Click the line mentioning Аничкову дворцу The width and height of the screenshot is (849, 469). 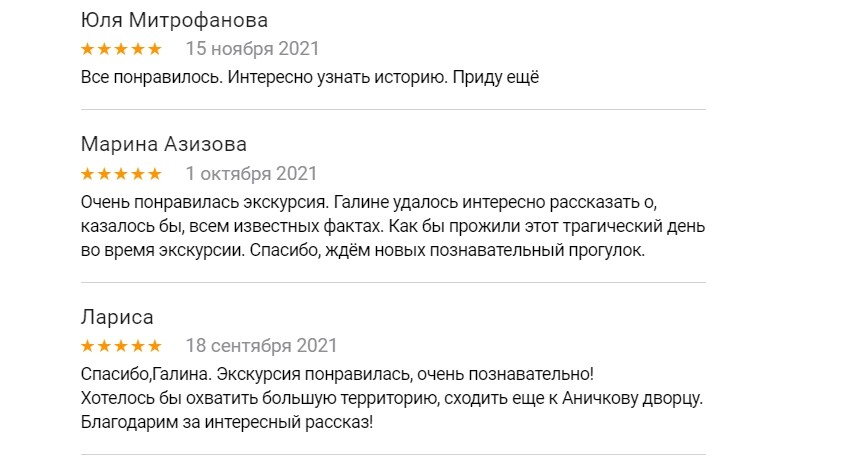391,399
